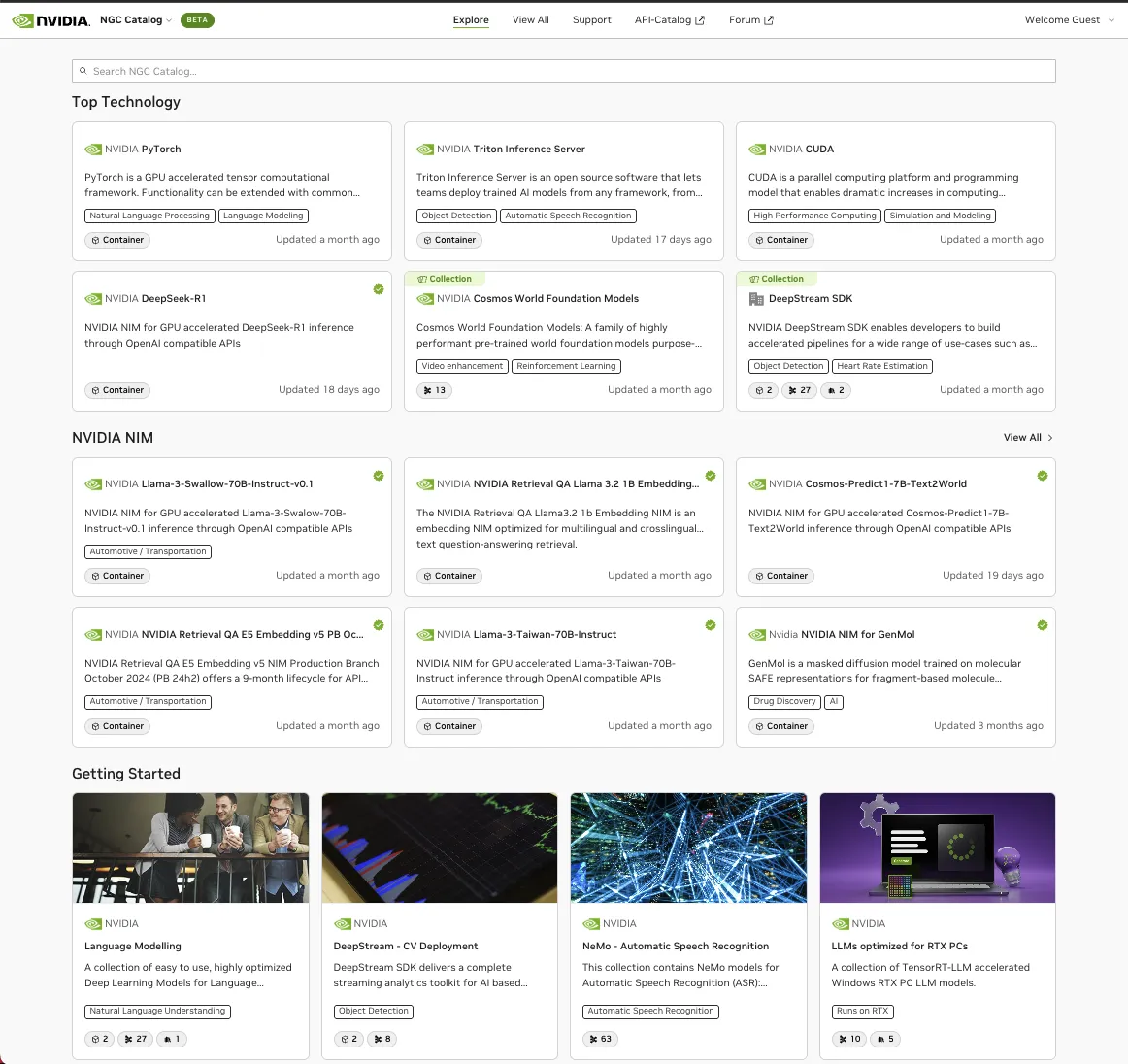Click the verified checkmark on DeepSeek-R1 card
This screenshot has height=1064, width=1128.
pyautogui.click(x=379, y=289)
